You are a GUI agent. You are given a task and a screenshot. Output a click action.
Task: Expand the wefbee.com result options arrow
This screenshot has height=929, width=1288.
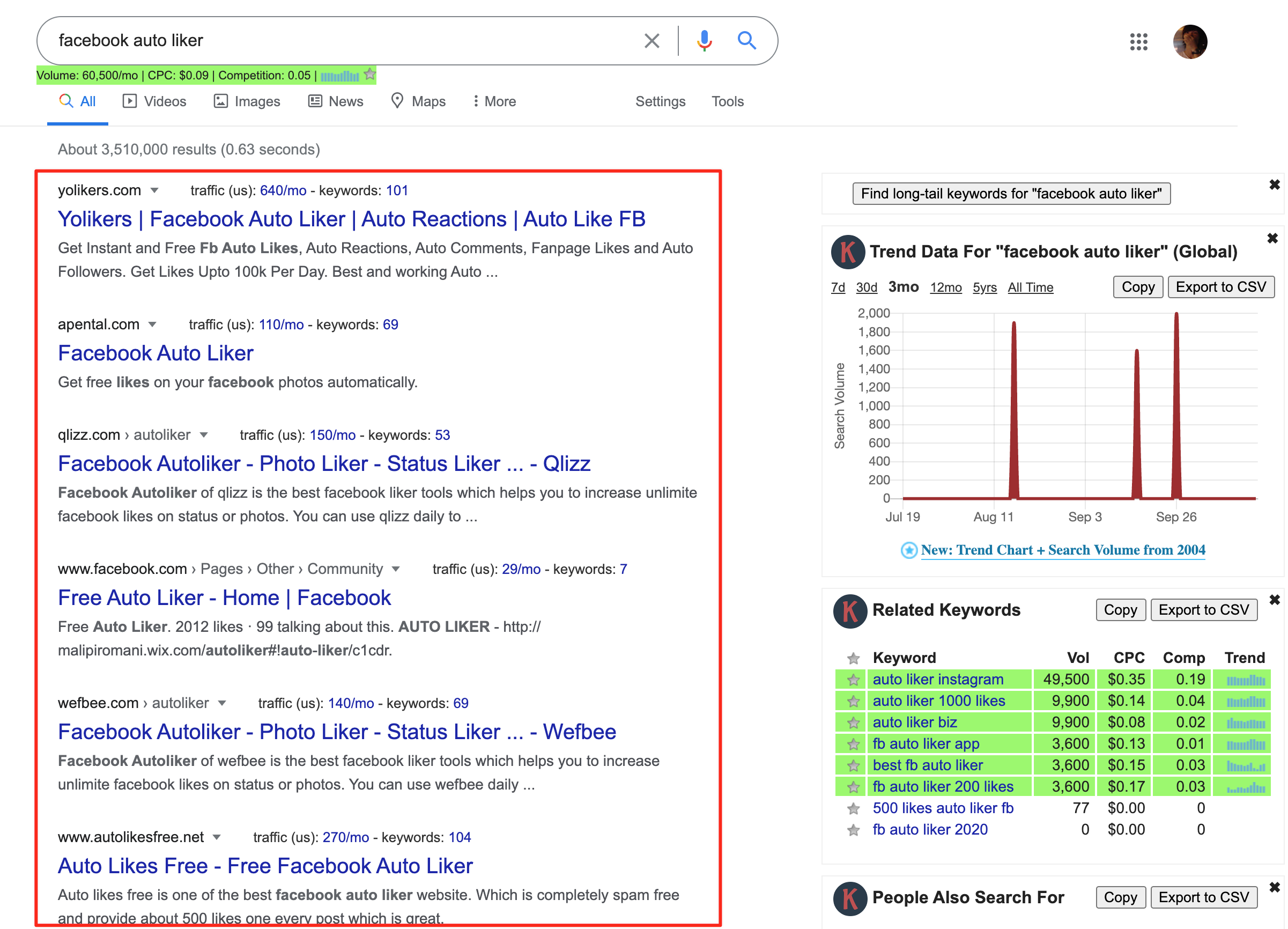tap(222, 703)
